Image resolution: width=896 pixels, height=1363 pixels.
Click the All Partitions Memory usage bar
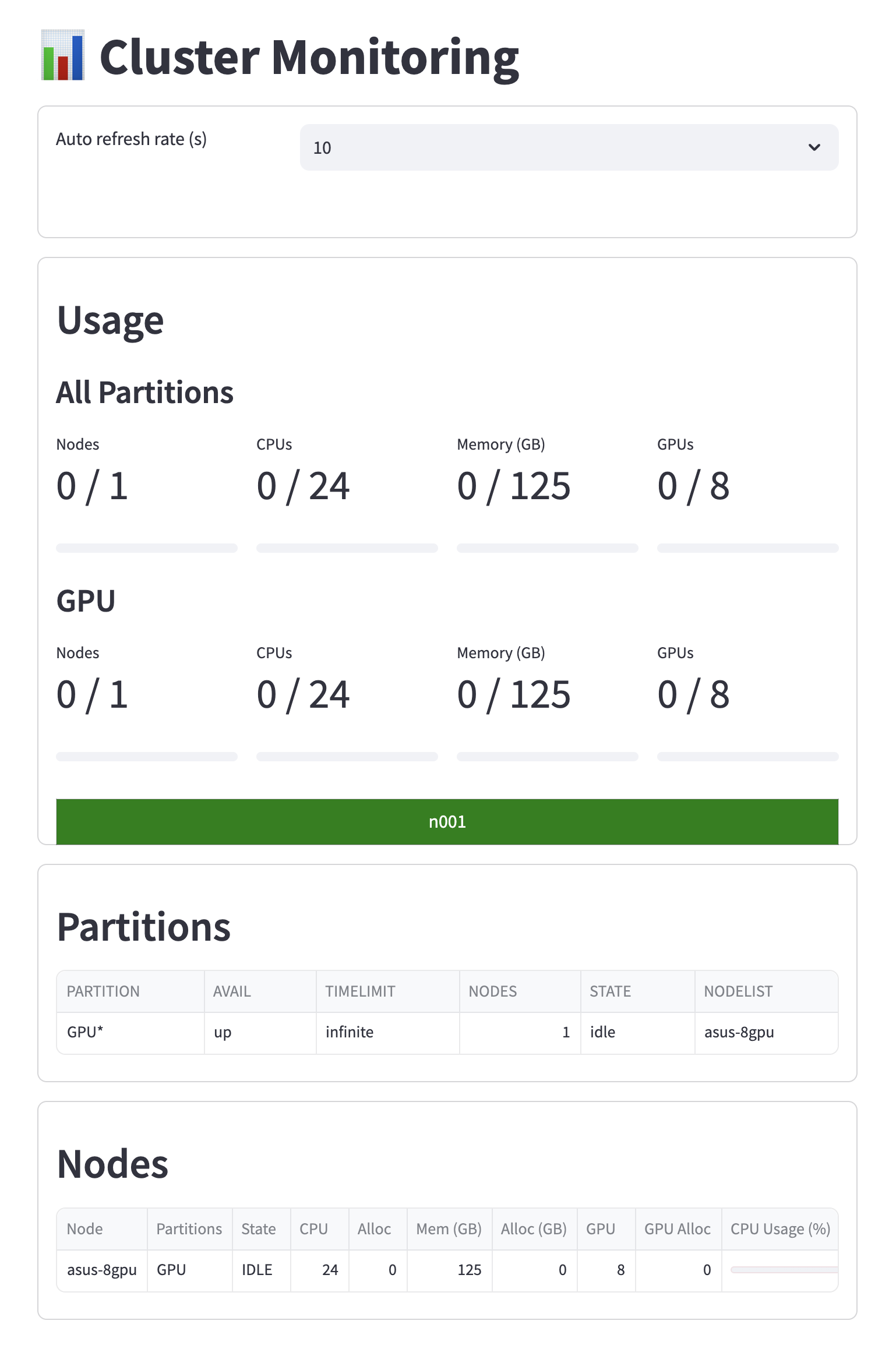coord(547,548)
